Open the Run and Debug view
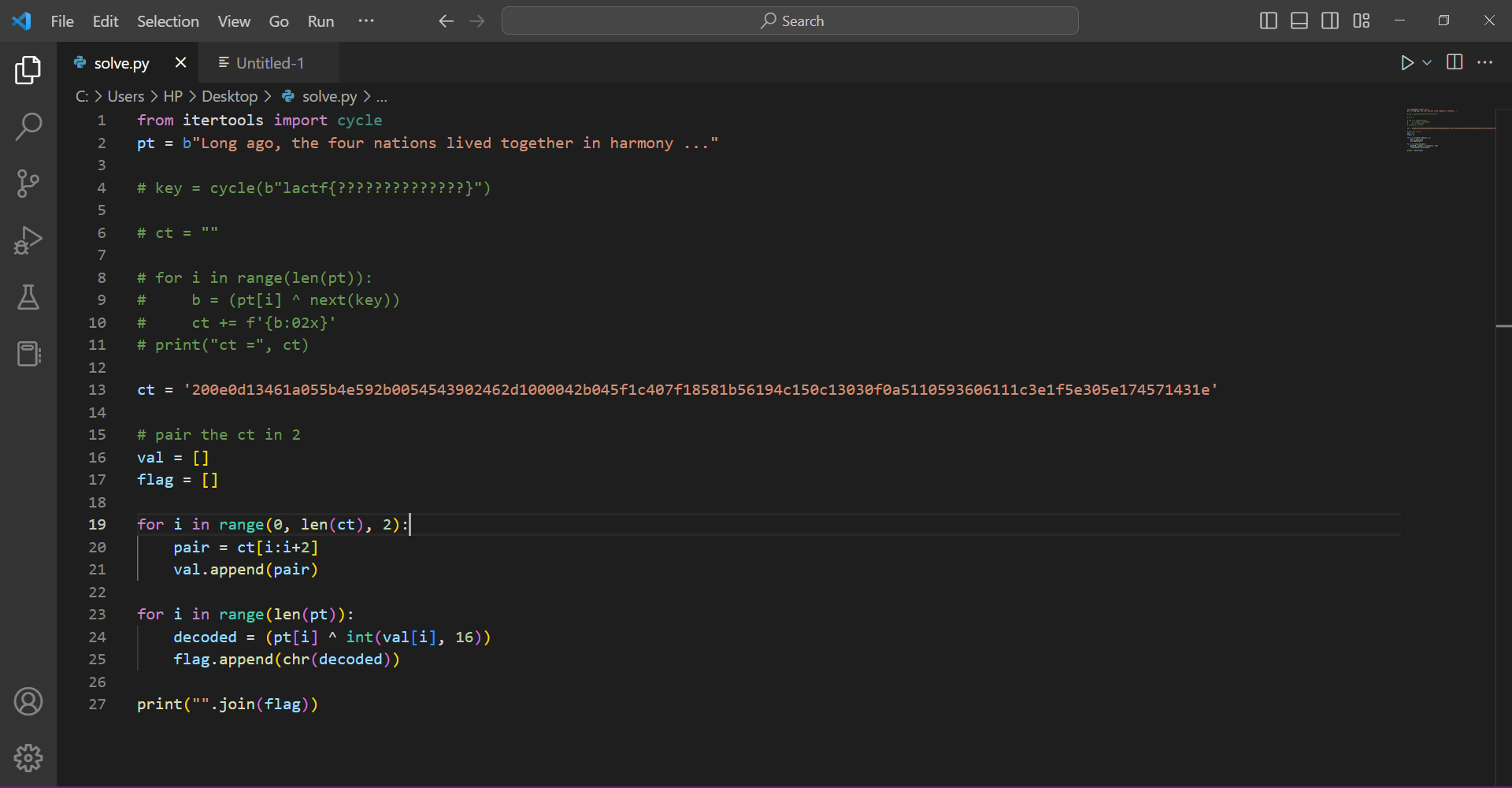 pyautogui.click(x=28, y=240)
